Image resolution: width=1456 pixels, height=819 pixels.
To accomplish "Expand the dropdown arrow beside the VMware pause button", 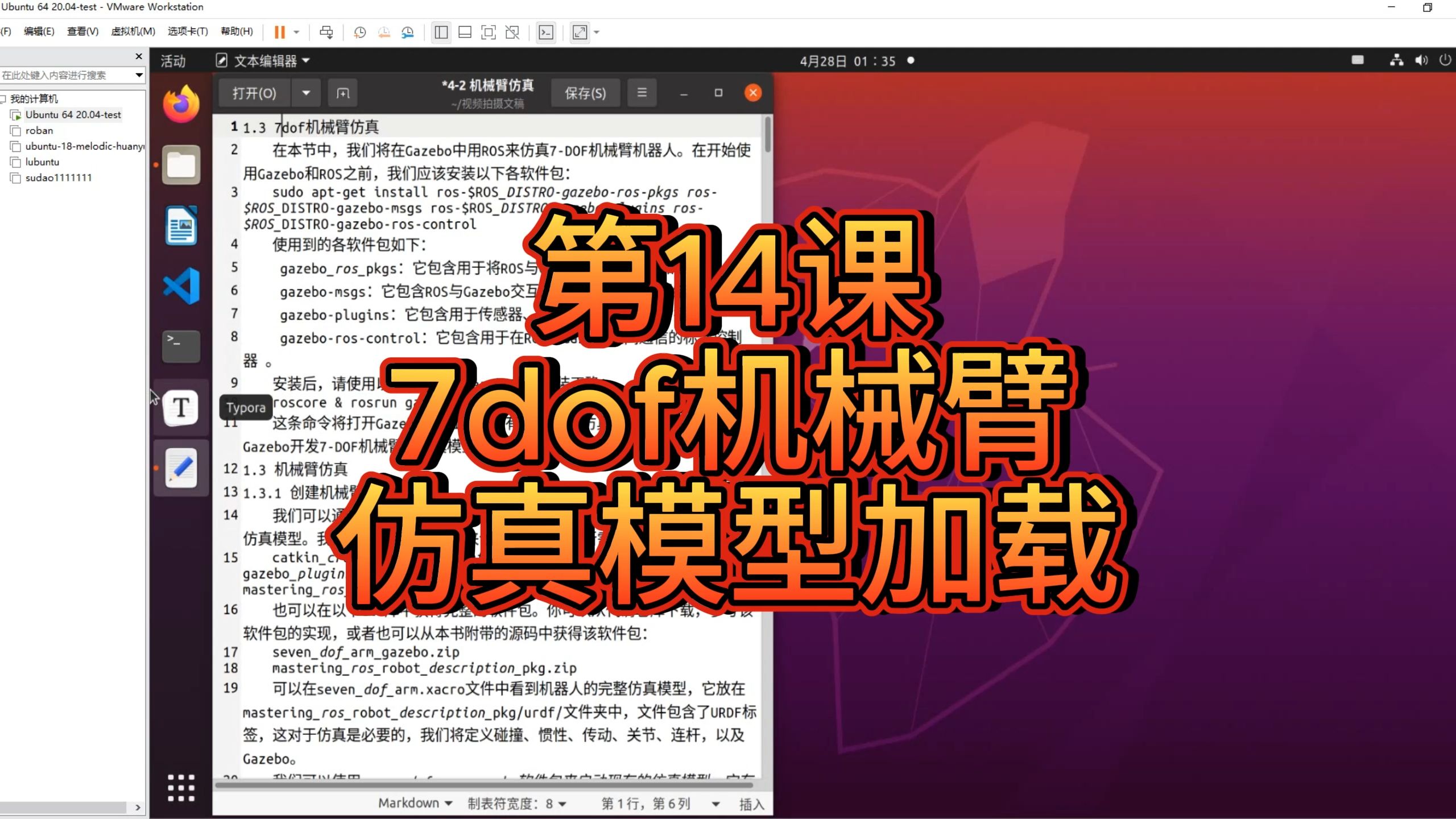I will pyautogui.click(x=296, y=32).
